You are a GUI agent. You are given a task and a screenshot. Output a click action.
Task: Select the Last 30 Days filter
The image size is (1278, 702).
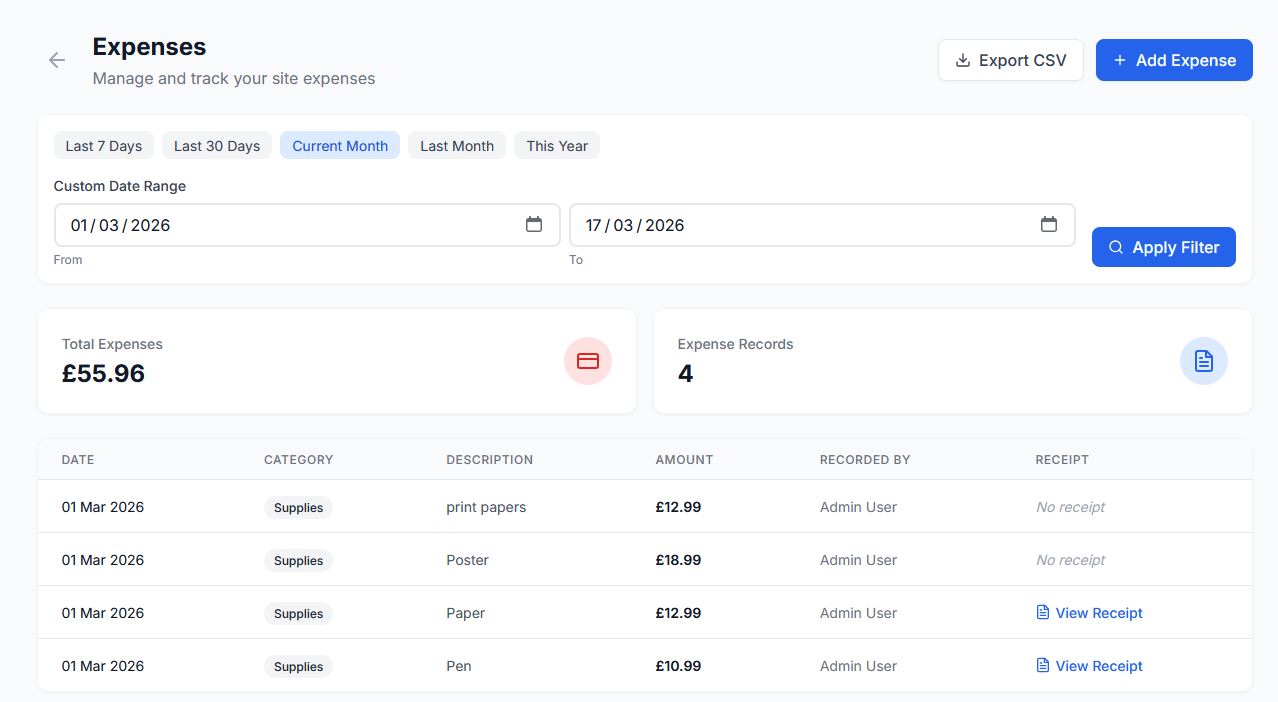coord(217,146)
